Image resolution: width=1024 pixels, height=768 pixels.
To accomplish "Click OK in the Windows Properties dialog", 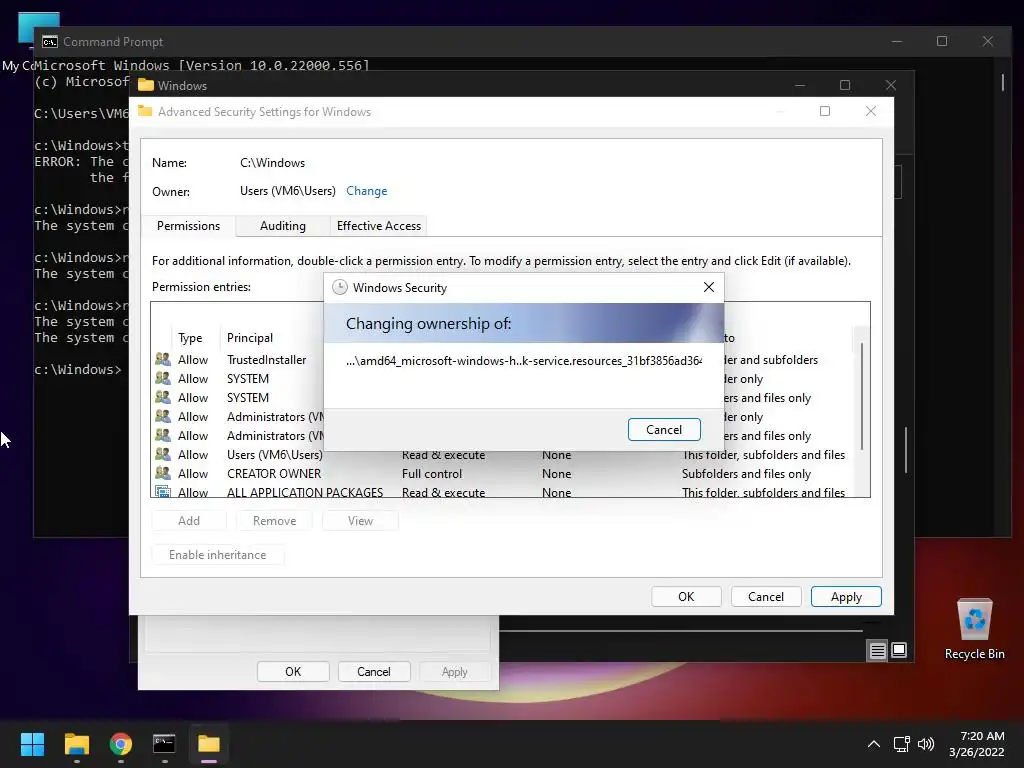I will (293, 671).
